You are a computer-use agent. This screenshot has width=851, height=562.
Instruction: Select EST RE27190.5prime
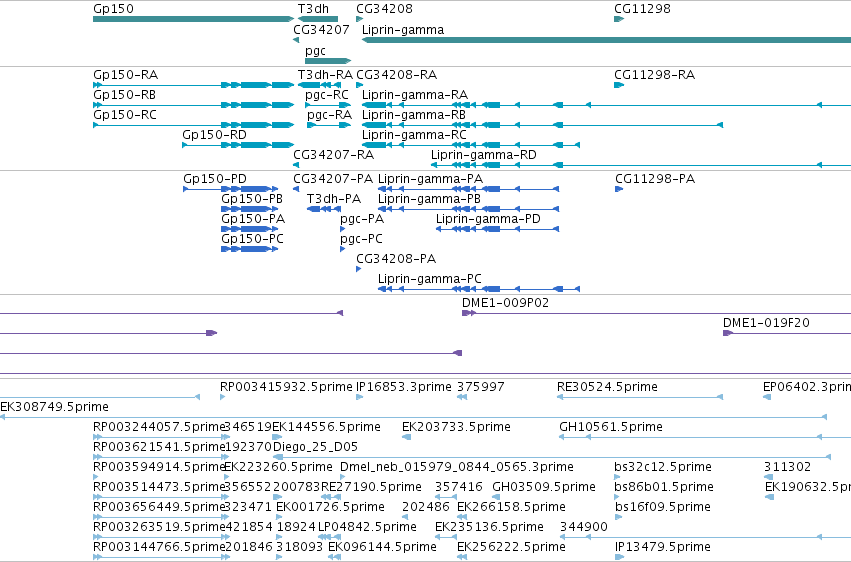[x=371, y=488]
